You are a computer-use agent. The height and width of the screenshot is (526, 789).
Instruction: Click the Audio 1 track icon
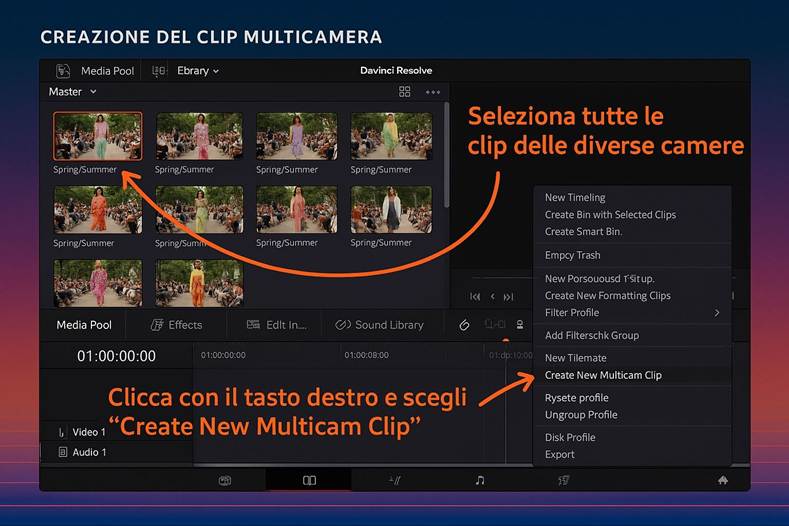[63, 452]
